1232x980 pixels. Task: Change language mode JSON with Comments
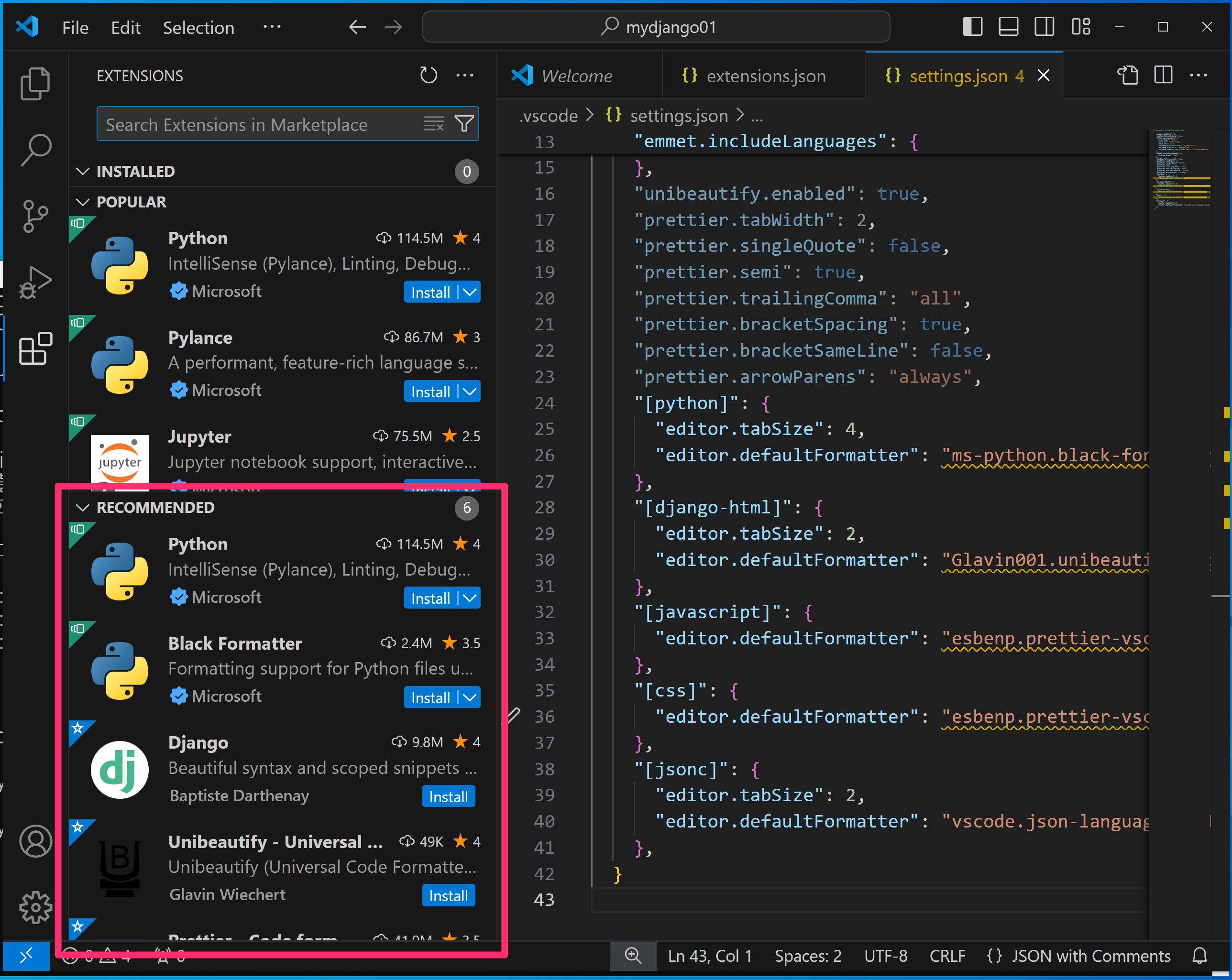point(1078,956)
